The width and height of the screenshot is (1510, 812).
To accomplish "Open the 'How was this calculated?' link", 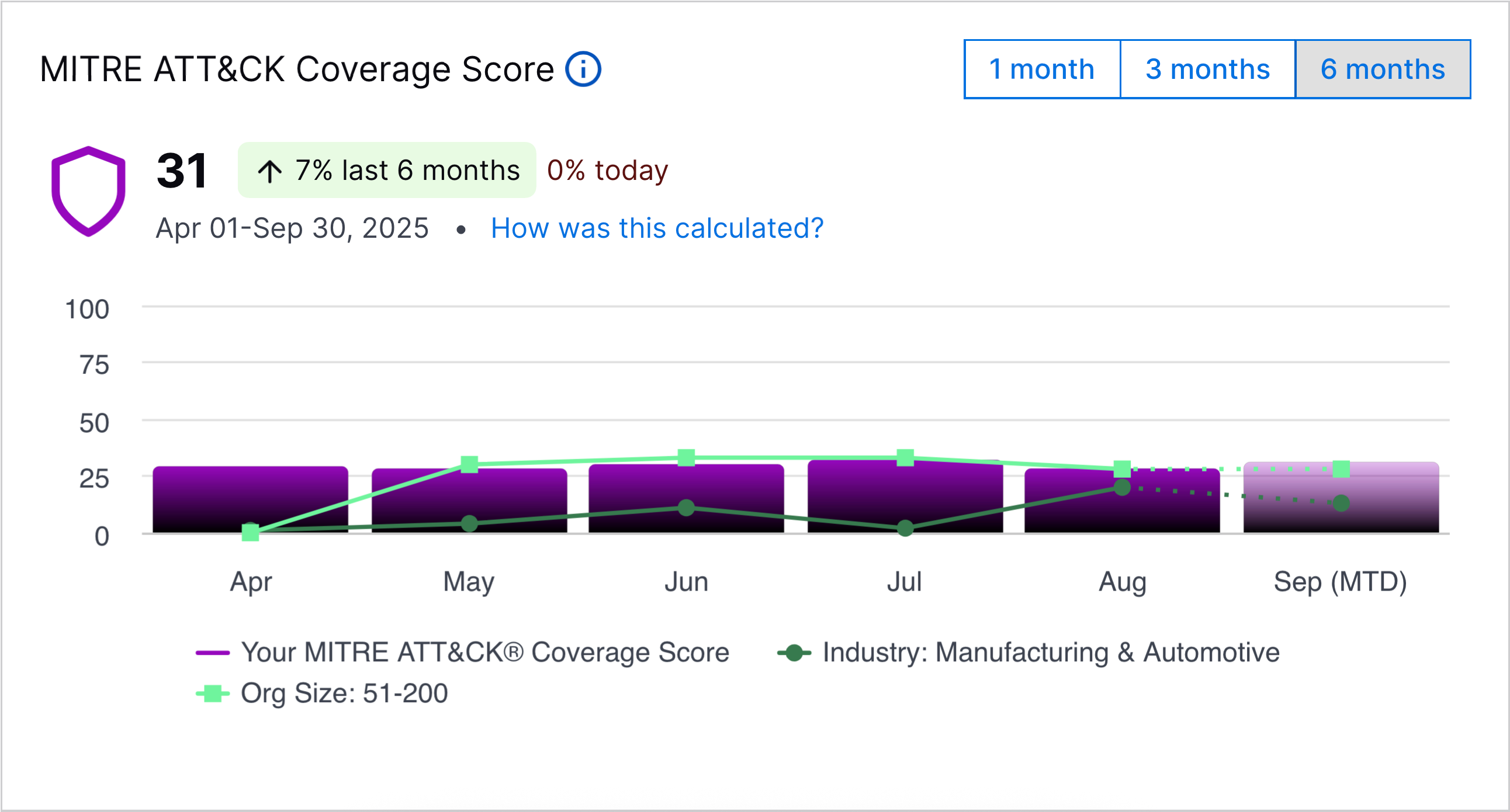I will pos(657,228).
